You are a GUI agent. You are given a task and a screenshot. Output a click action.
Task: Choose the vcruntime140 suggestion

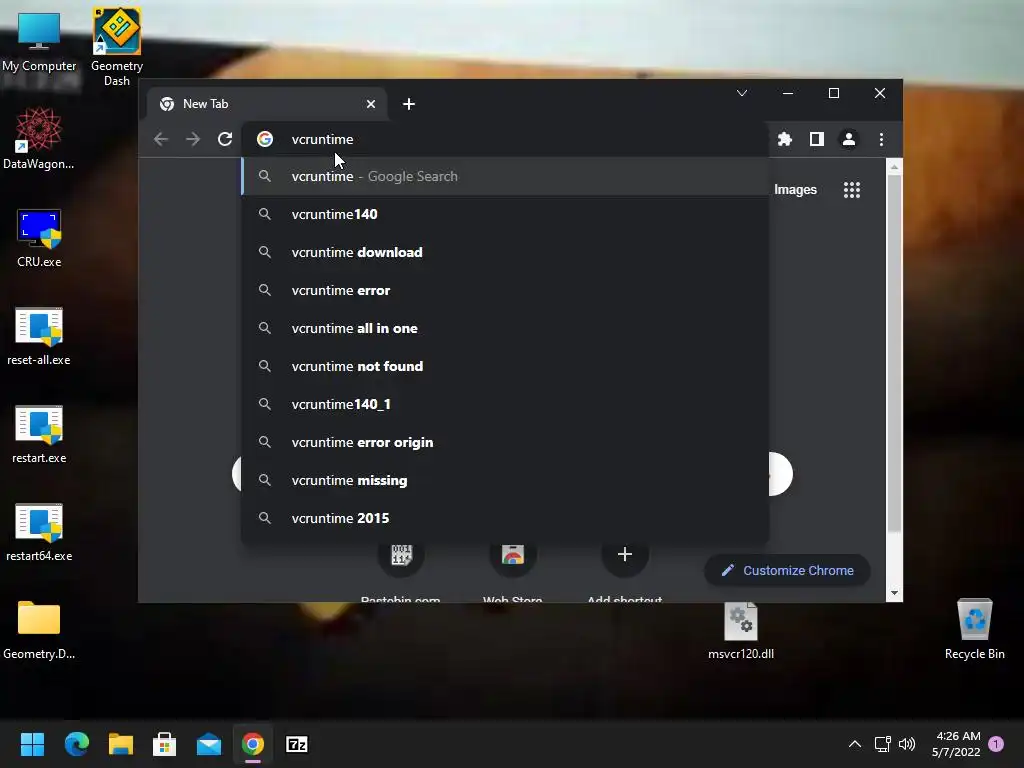pyautogui.click(x=505, y=214)
